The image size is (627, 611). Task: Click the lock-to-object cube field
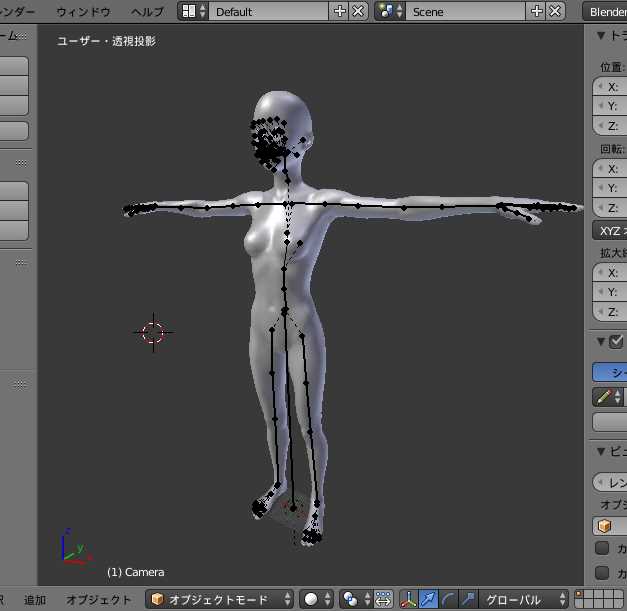(x=610, y=526)
